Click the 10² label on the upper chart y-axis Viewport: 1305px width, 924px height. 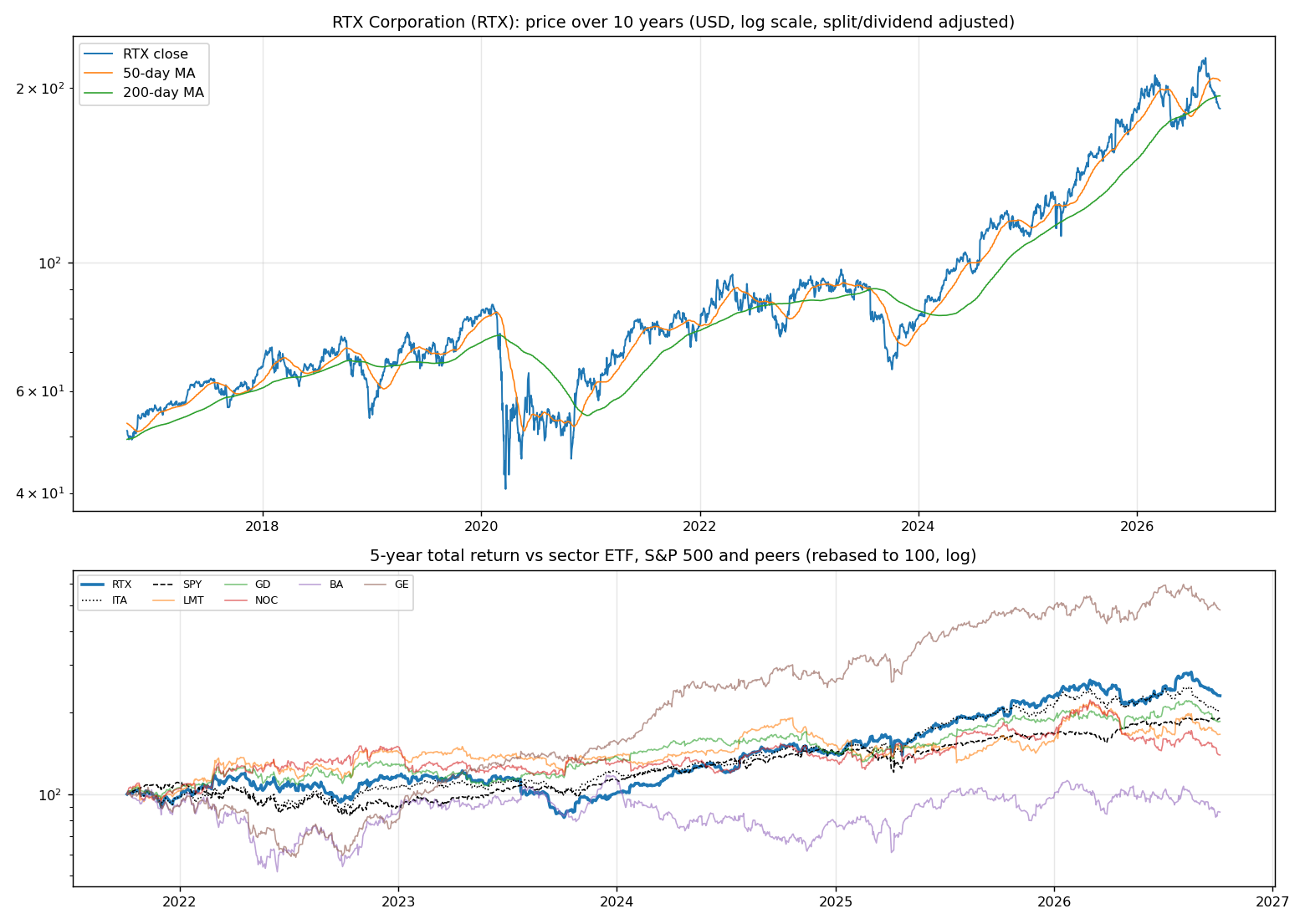point(52,262)
